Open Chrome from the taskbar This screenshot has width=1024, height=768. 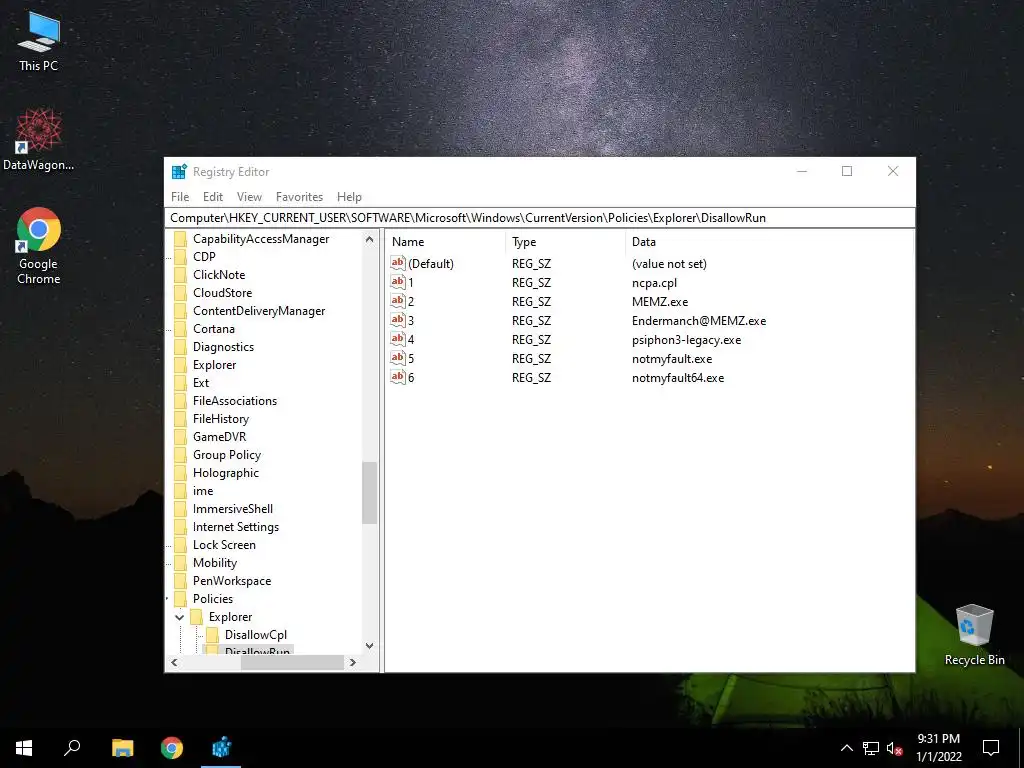[172, 748]
